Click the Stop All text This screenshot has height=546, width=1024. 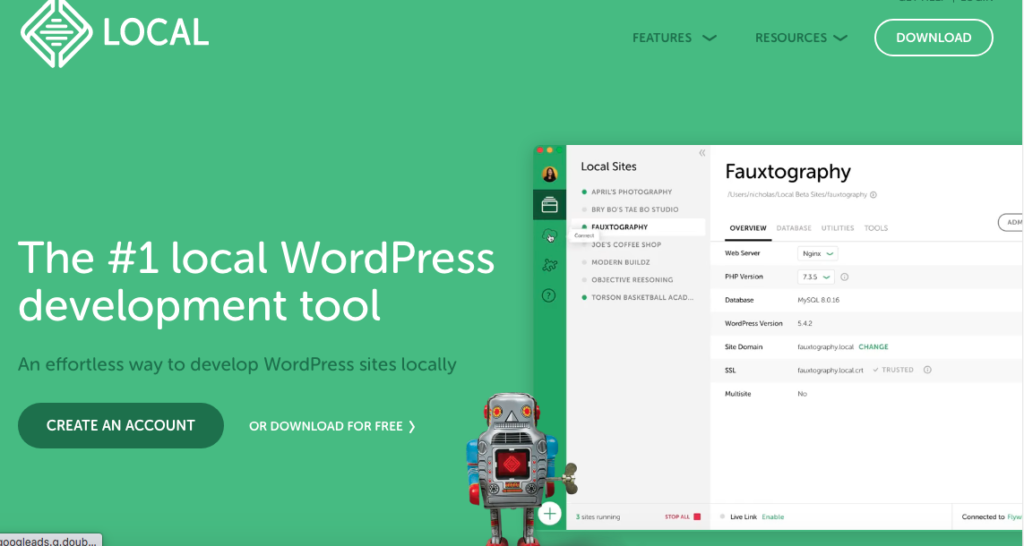[677, 517]
